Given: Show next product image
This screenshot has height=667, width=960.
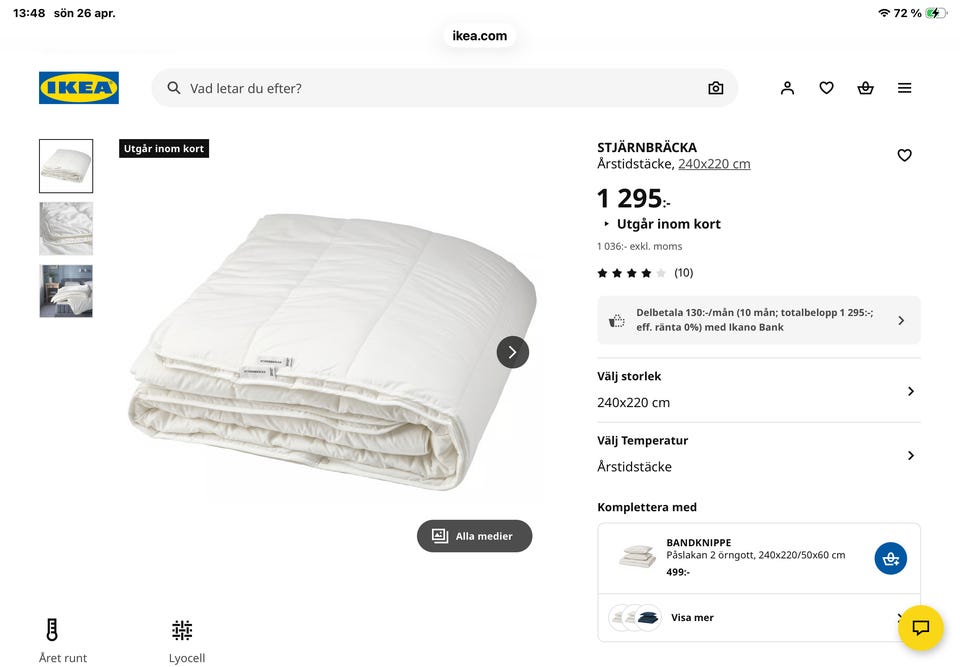Looking at the screenshot, I should pos(513,352).
